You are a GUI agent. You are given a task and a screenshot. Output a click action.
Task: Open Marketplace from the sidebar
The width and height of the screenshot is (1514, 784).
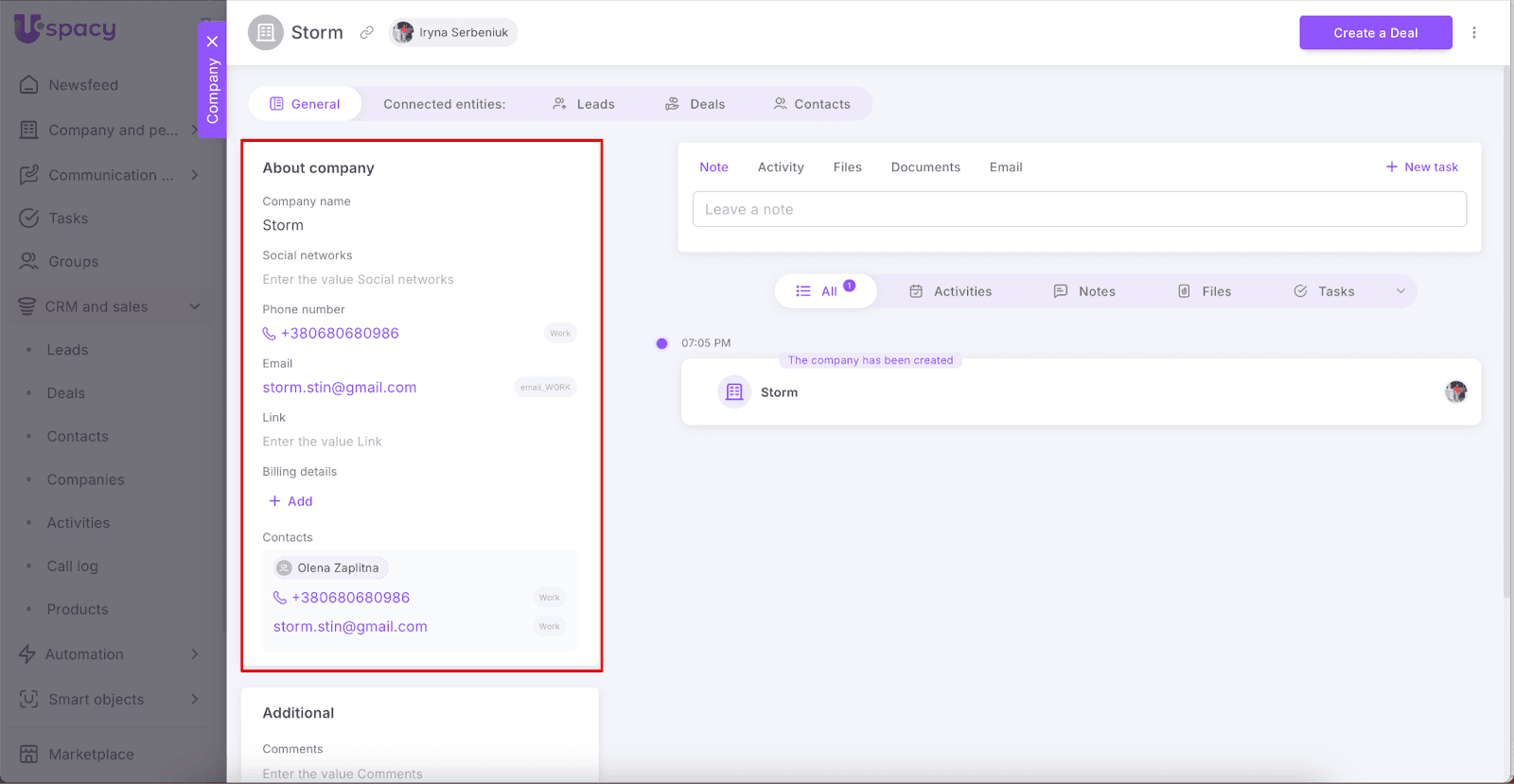click(91, 754)
